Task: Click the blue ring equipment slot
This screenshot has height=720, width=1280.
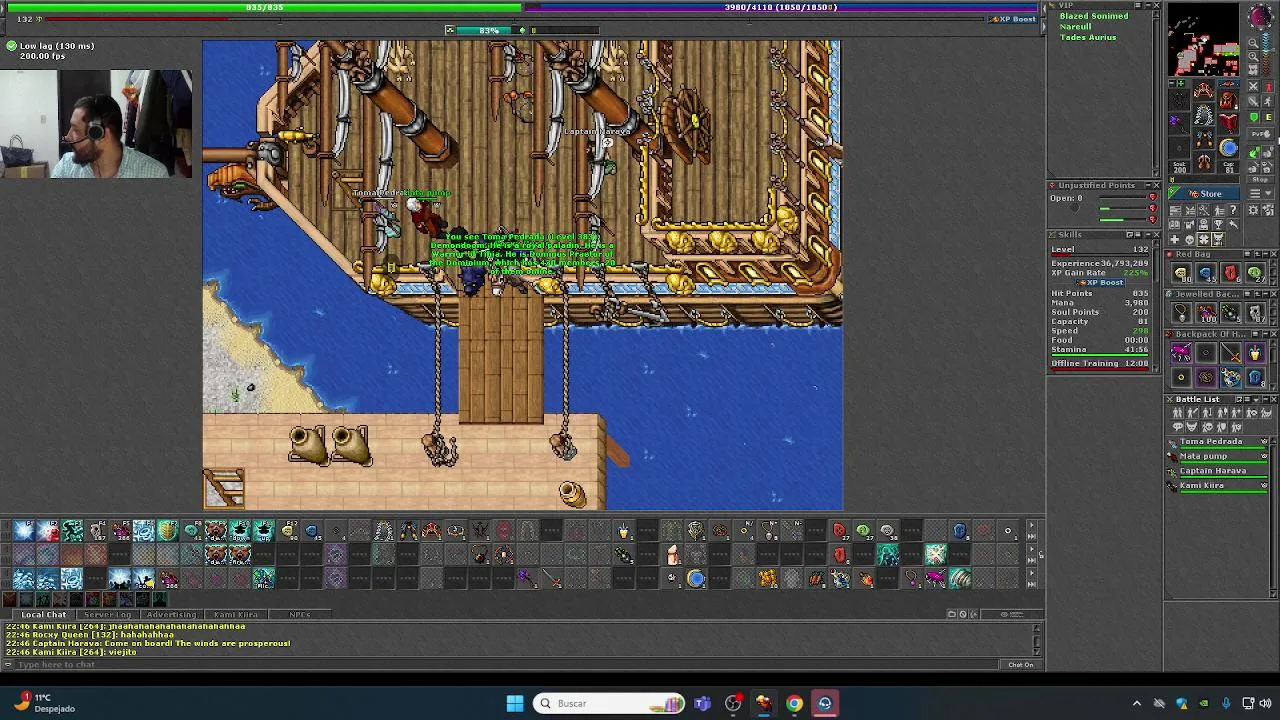Action: coord(1229,148)
